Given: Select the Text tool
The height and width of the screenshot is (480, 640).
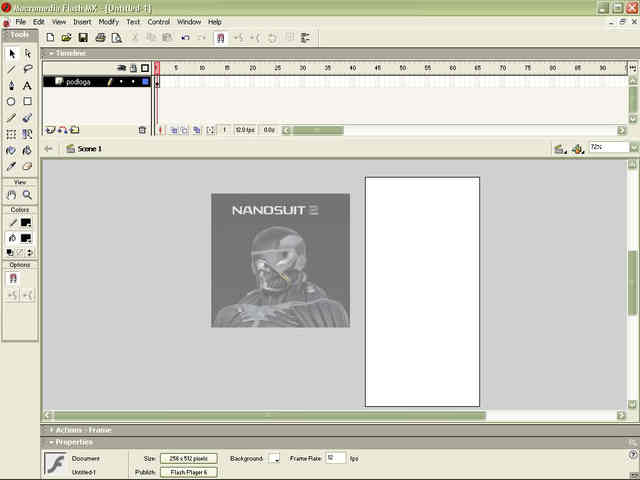Looking at the screenshot, I should point(27,85).
